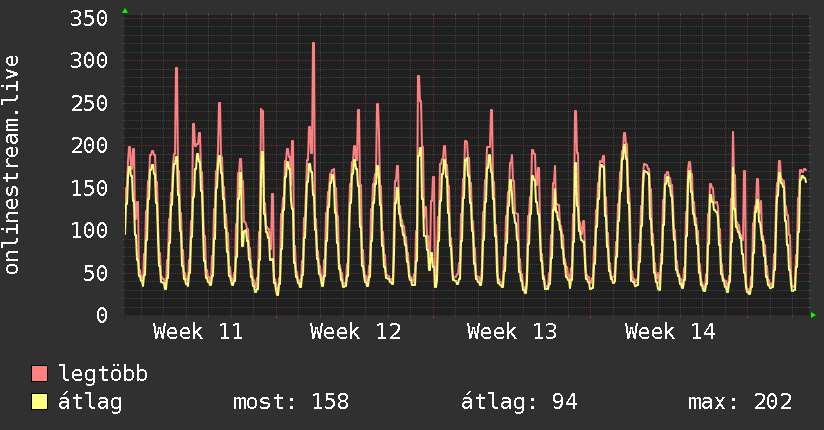The image size is (824, 430).
Task: Click the green arrow ending x-axis
Action: 813,315
